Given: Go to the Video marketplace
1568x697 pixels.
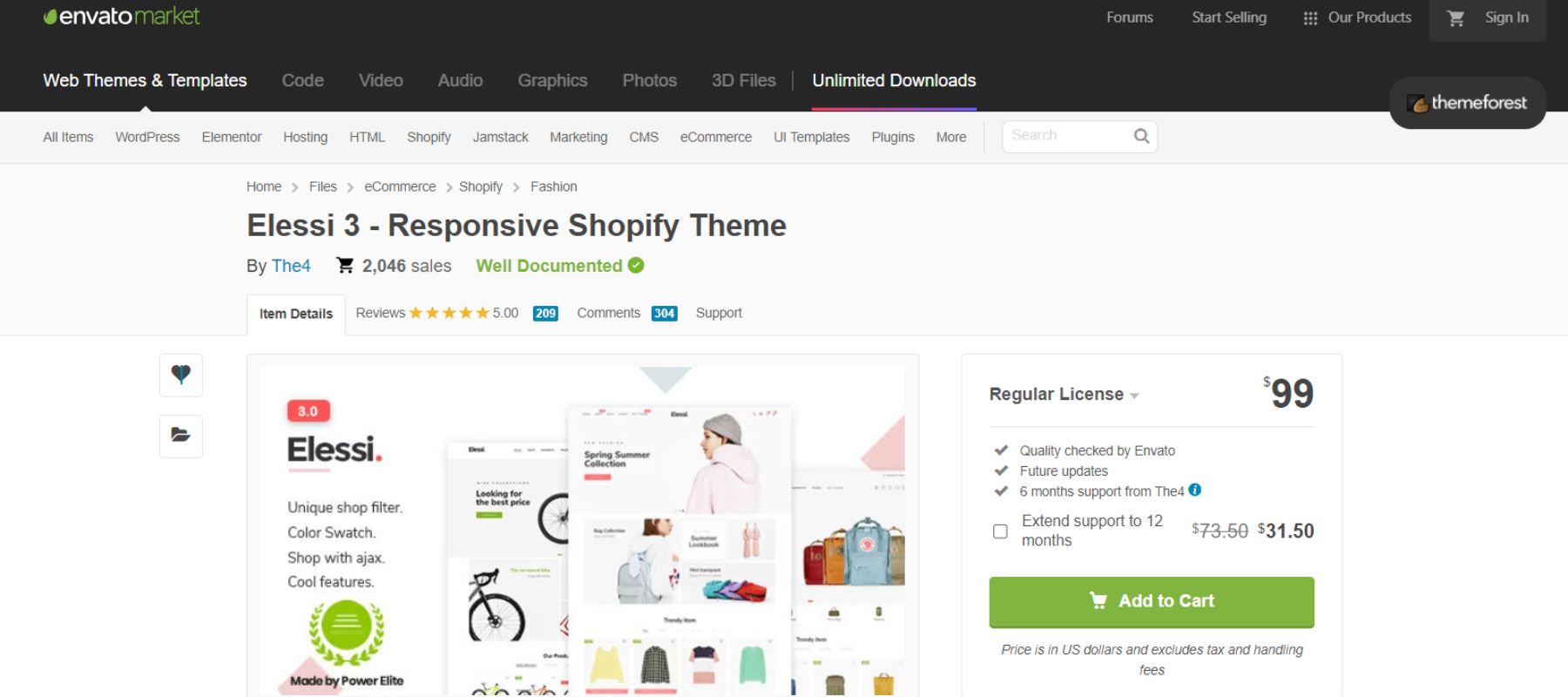Looking at the screenshot, I should click(381, 80).
